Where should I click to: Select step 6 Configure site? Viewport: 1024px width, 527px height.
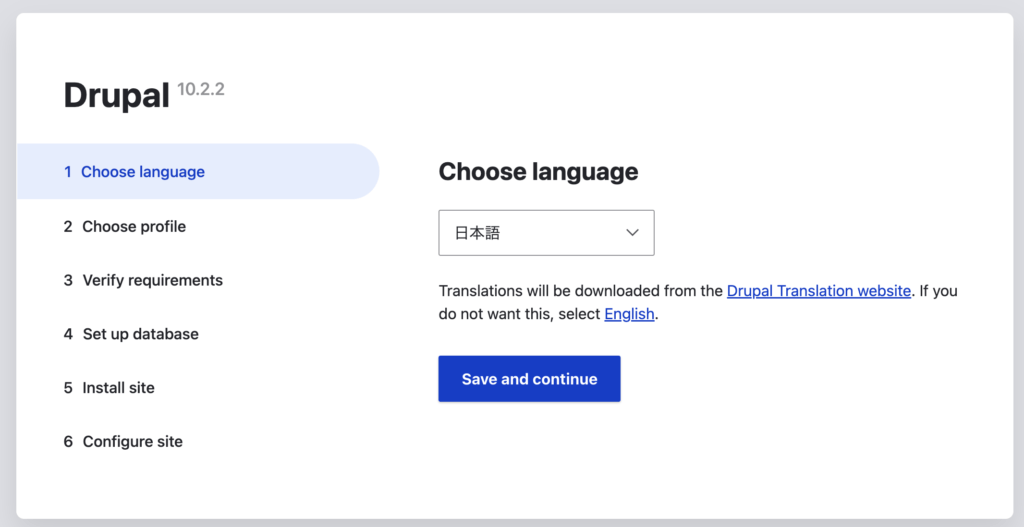click(x=123, y=441)
